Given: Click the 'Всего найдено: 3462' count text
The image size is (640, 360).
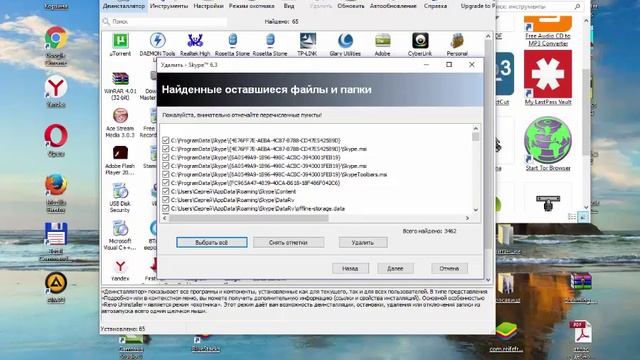Looking at the screenshot, I should pyautogui.click(x=429, y=231).
